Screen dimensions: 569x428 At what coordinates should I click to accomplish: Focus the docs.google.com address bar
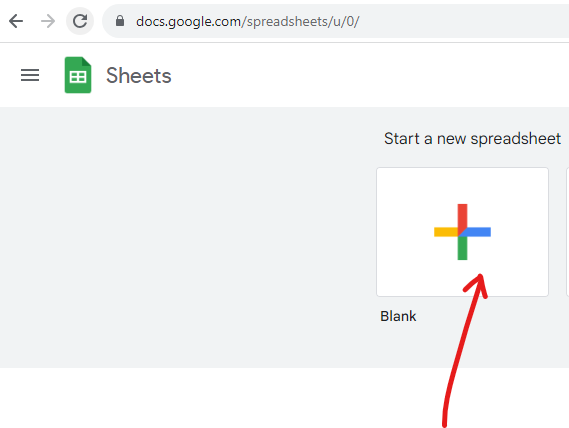pos(336,21)
